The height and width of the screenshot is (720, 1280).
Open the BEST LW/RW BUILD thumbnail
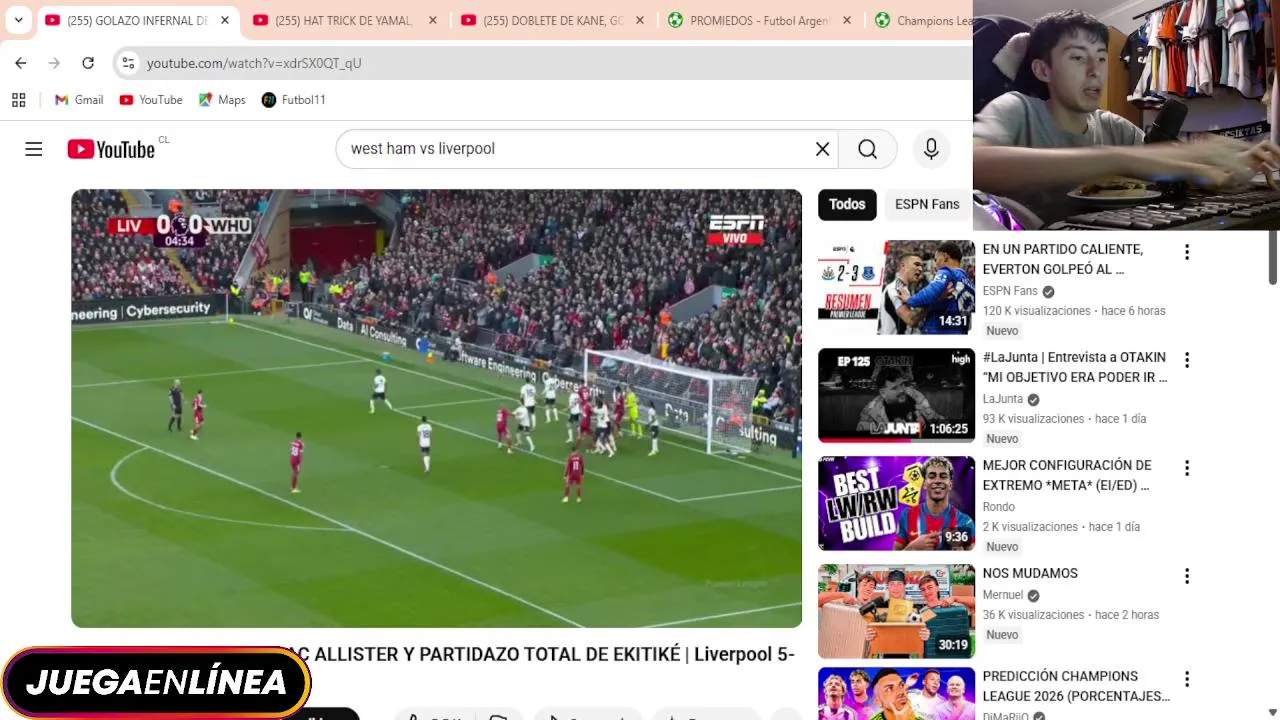tap(896, 503)
